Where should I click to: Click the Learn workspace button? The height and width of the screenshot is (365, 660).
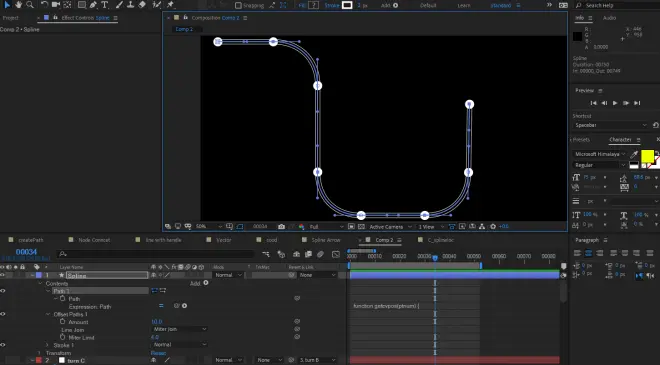click(464, 5)
